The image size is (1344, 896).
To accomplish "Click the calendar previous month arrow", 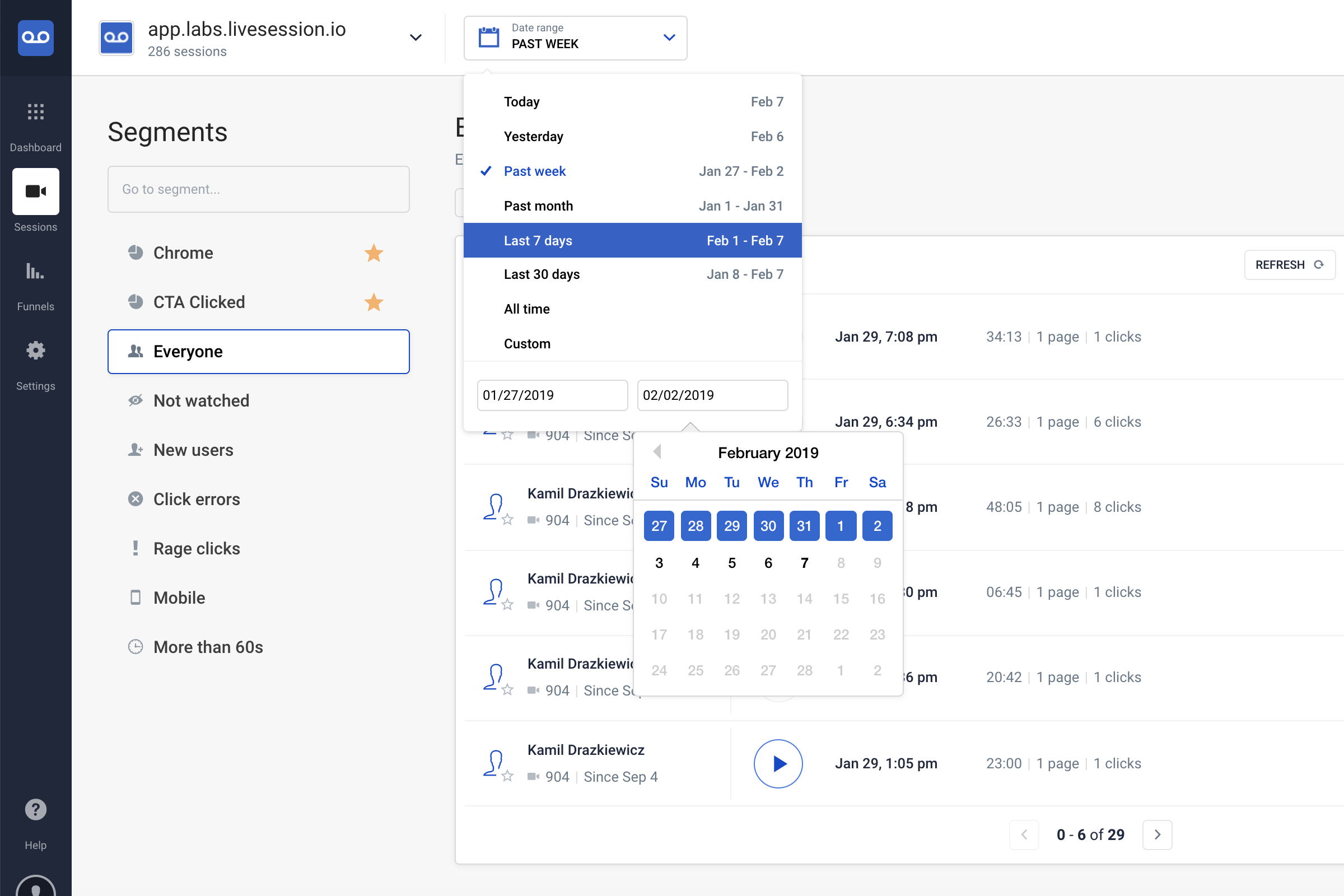I will tap(657, 452).
